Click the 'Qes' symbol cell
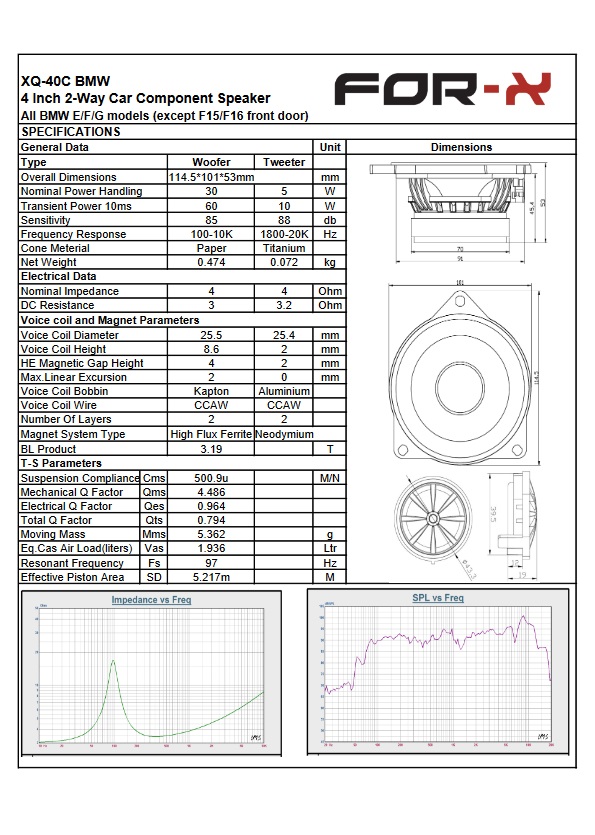The width and height of the screenshot is (595, 835). tap(154, 506)
